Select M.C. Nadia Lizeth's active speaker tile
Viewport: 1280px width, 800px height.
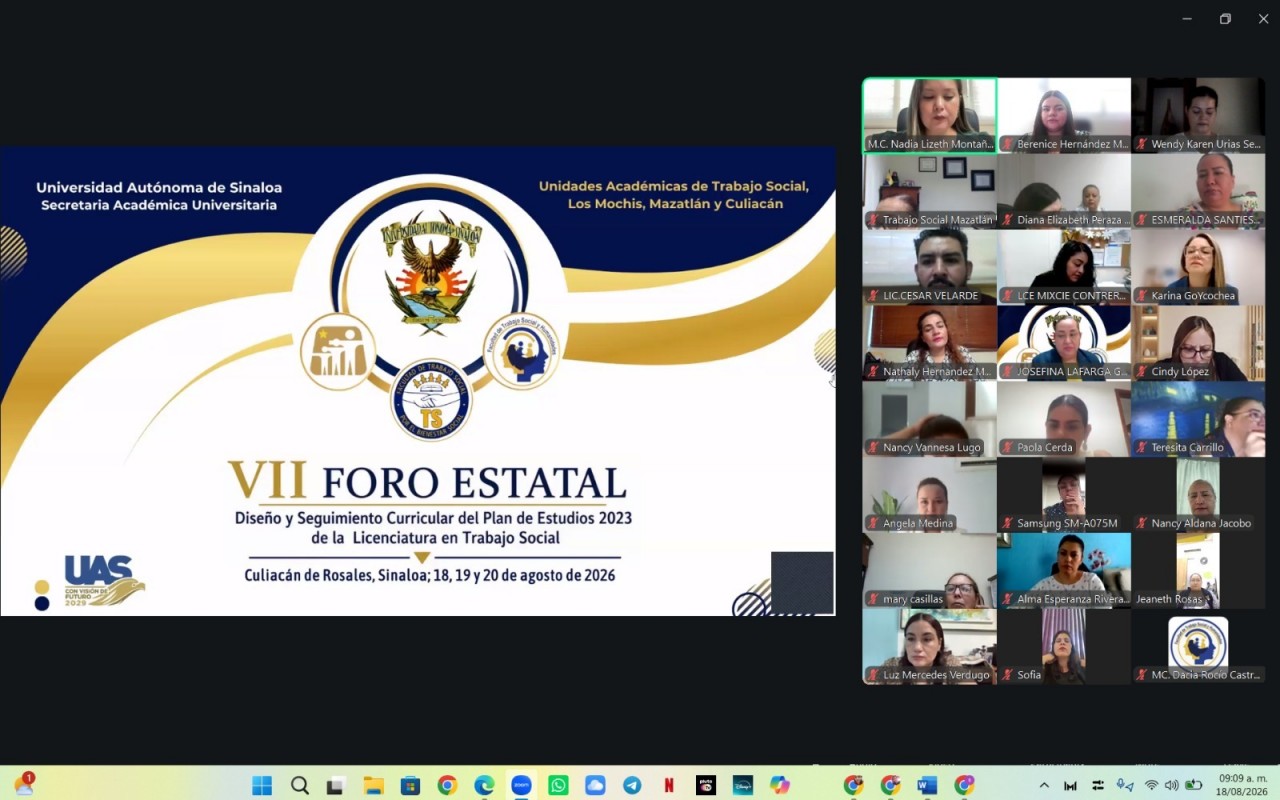[x=930, y=115]
